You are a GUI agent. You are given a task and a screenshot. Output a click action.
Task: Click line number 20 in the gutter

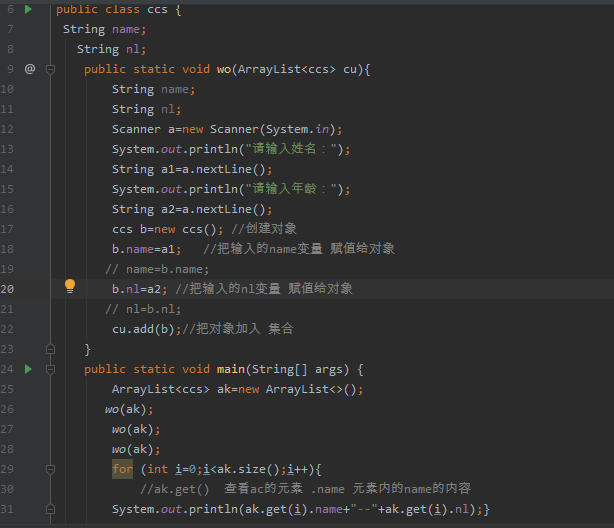[7, 289]
